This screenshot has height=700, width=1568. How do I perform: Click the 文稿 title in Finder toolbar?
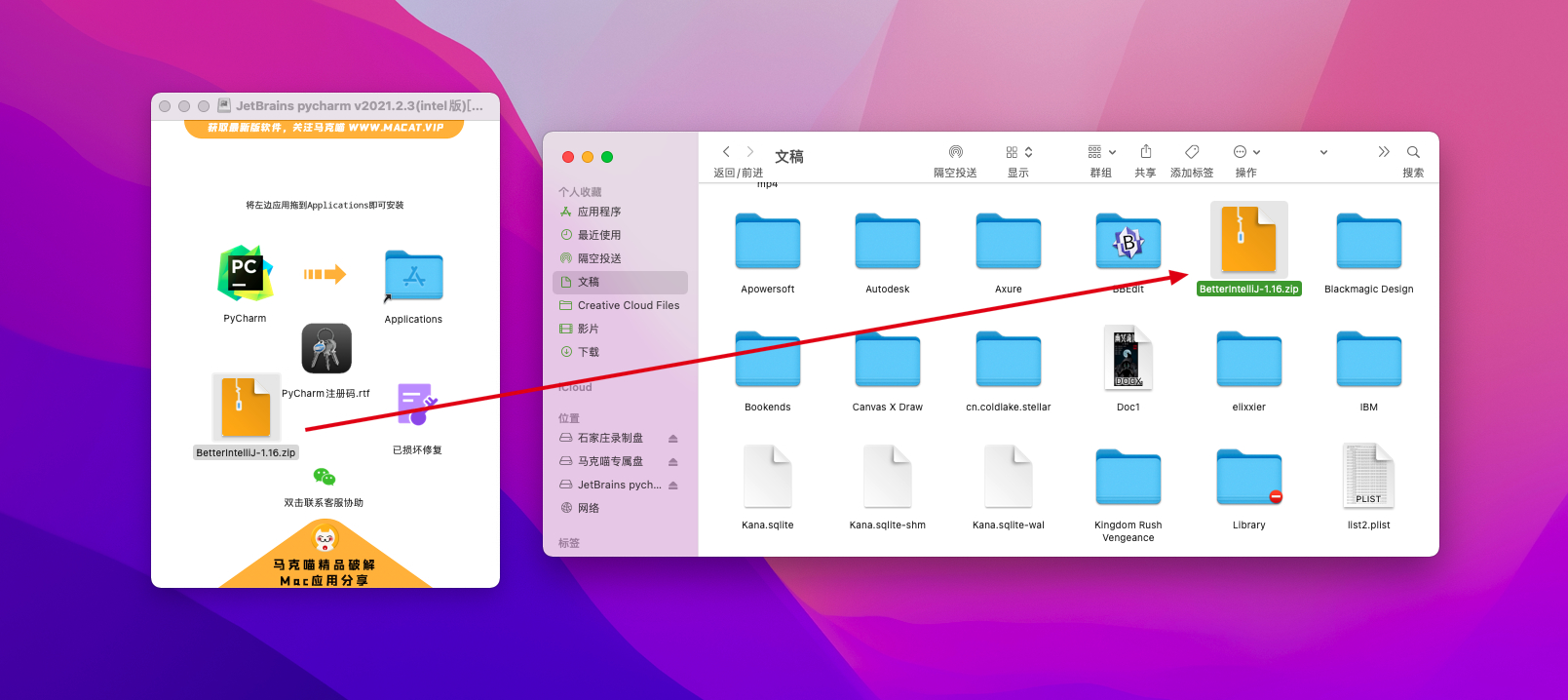pyautogui.click(x=789, y=156)
